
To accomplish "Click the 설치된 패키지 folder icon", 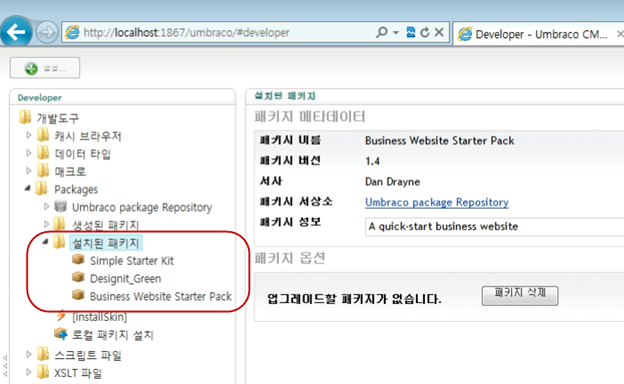I will click(60, 242).
